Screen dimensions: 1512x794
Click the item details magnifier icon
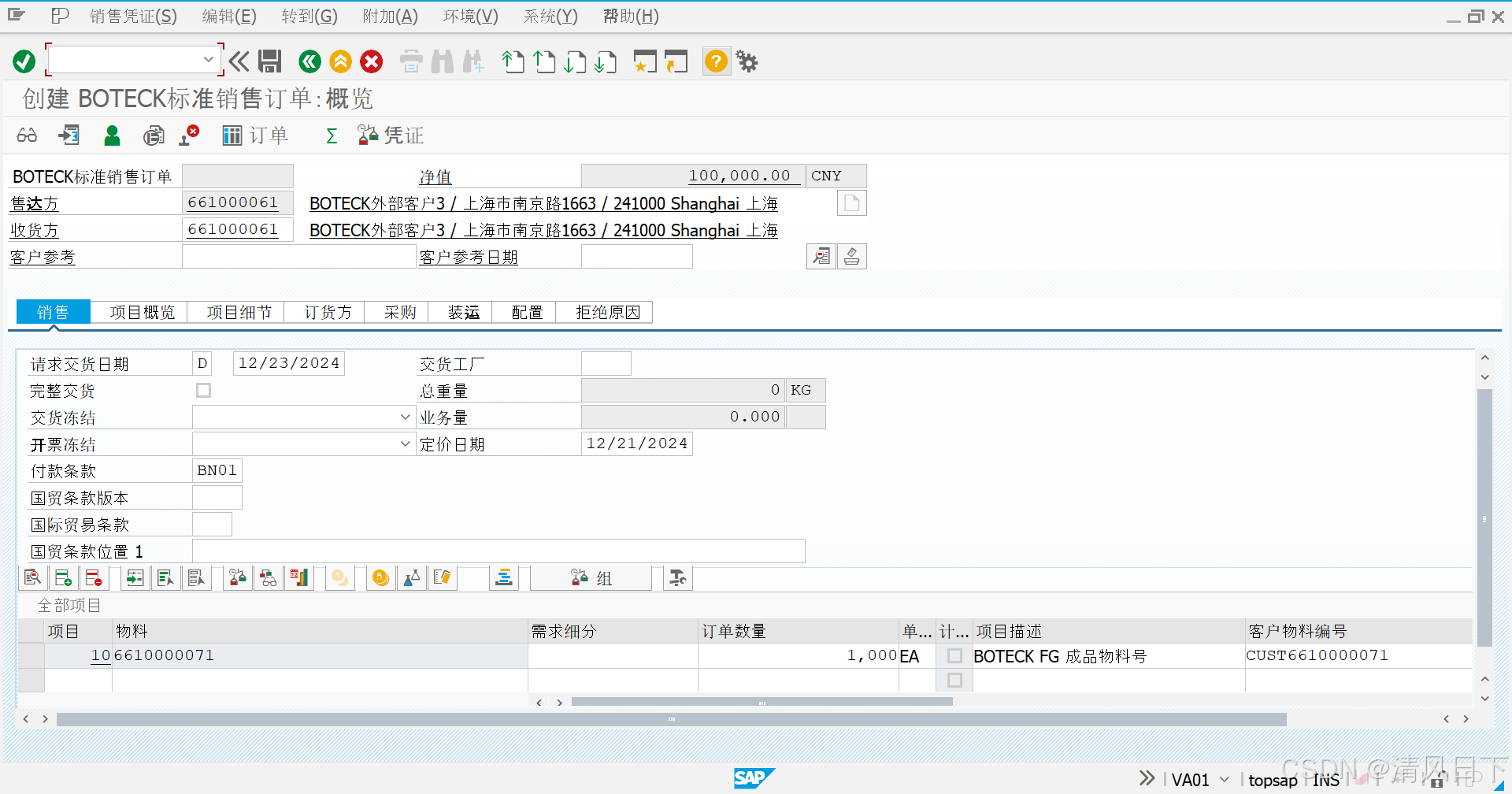32,578
